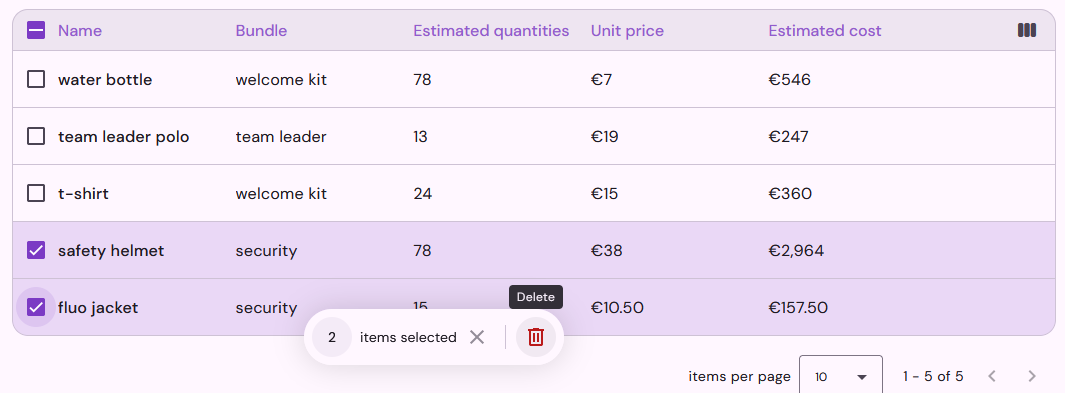
Task: Uncheck the safety helmet checkbox
Action: pos(36,250)
